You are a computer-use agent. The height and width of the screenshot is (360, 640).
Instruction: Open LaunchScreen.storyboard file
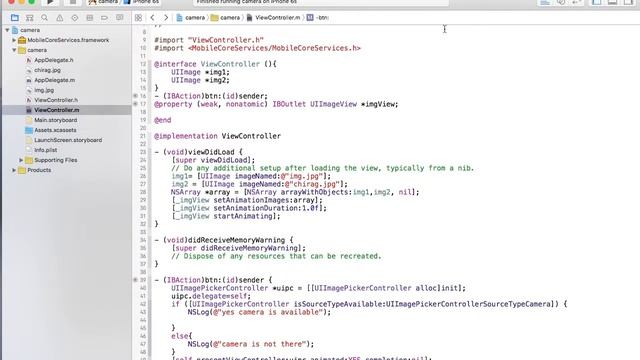pos(68,140)
